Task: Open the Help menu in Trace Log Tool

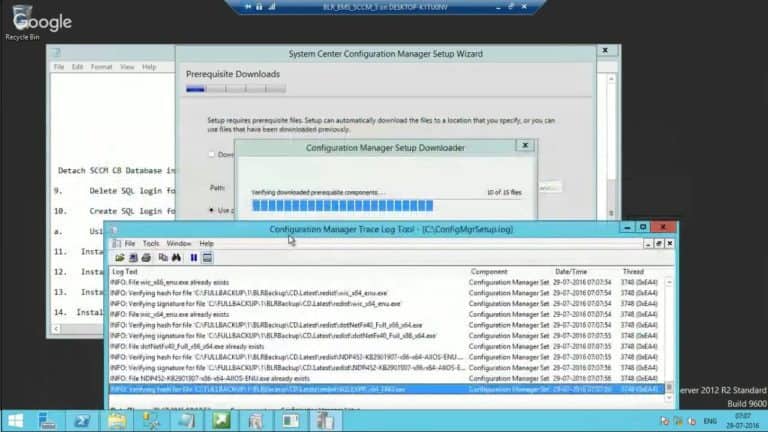Action: (x=206, y=243)
